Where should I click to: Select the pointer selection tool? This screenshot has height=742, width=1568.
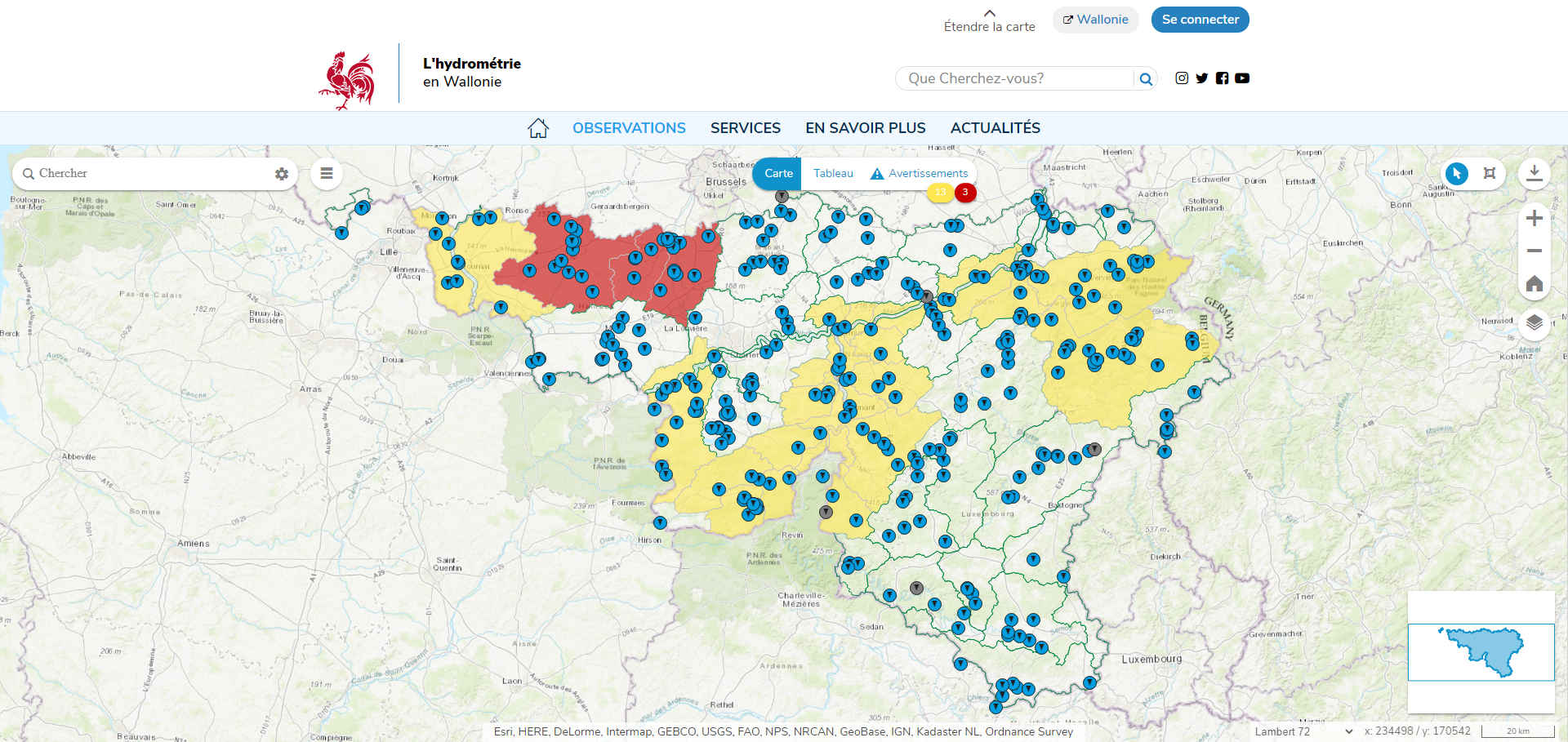(1457, 173)
